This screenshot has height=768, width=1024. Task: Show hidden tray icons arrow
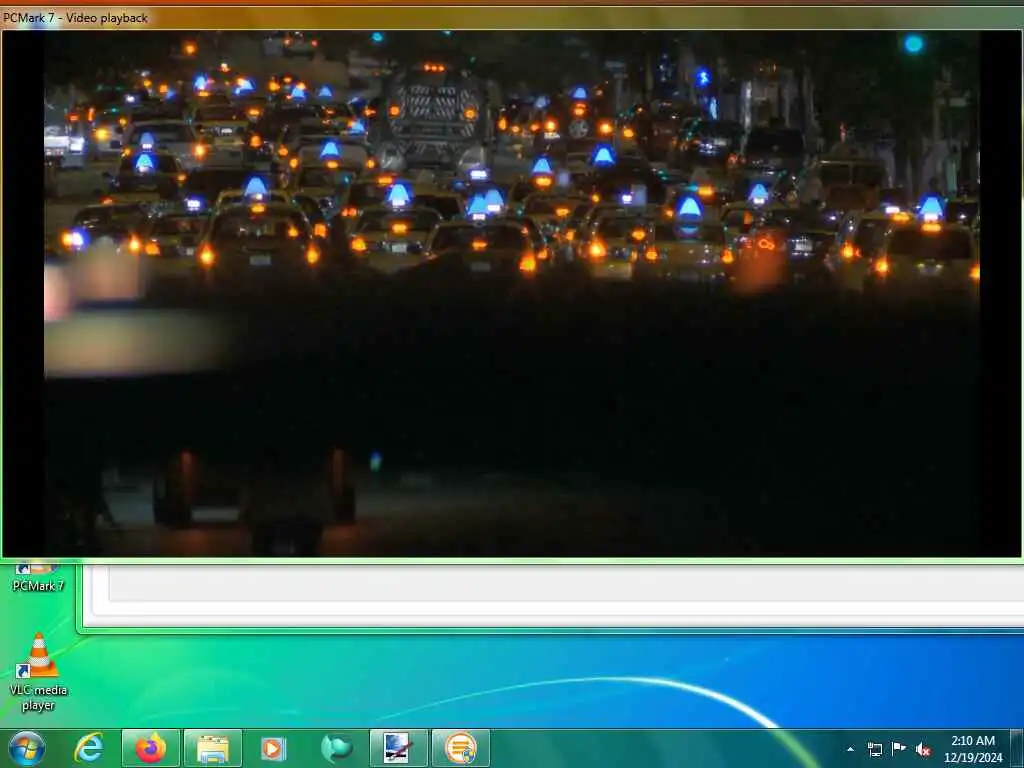(850, 749)
